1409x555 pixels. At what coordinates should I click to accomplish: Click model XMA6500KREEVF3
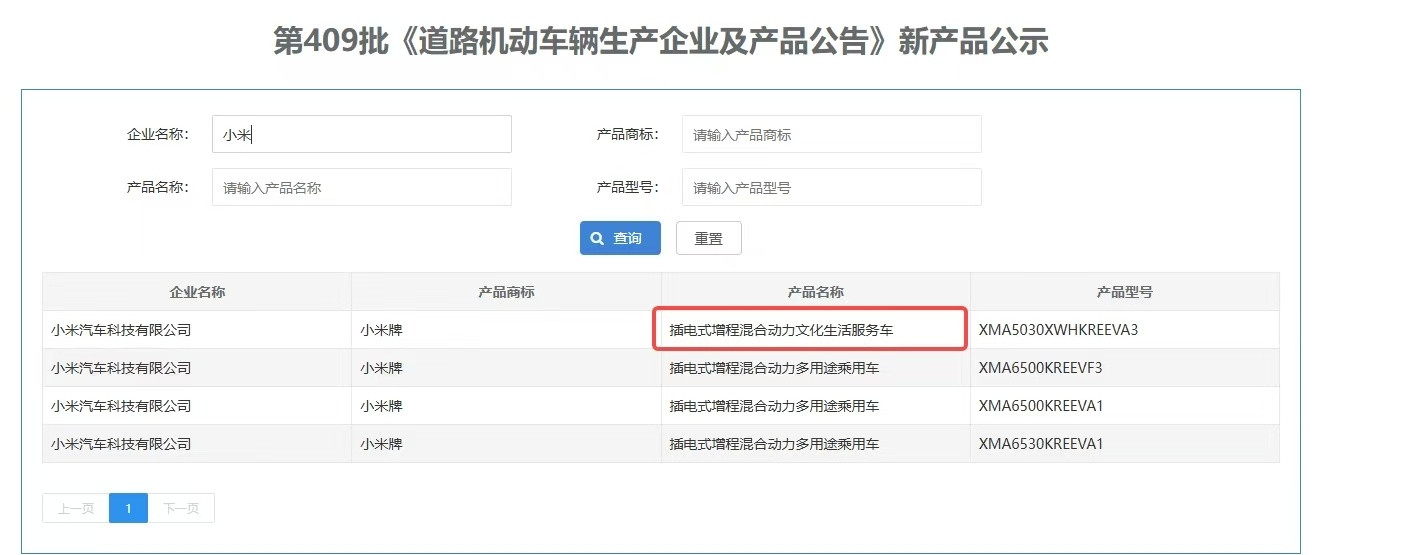(x=1041, y=368)
